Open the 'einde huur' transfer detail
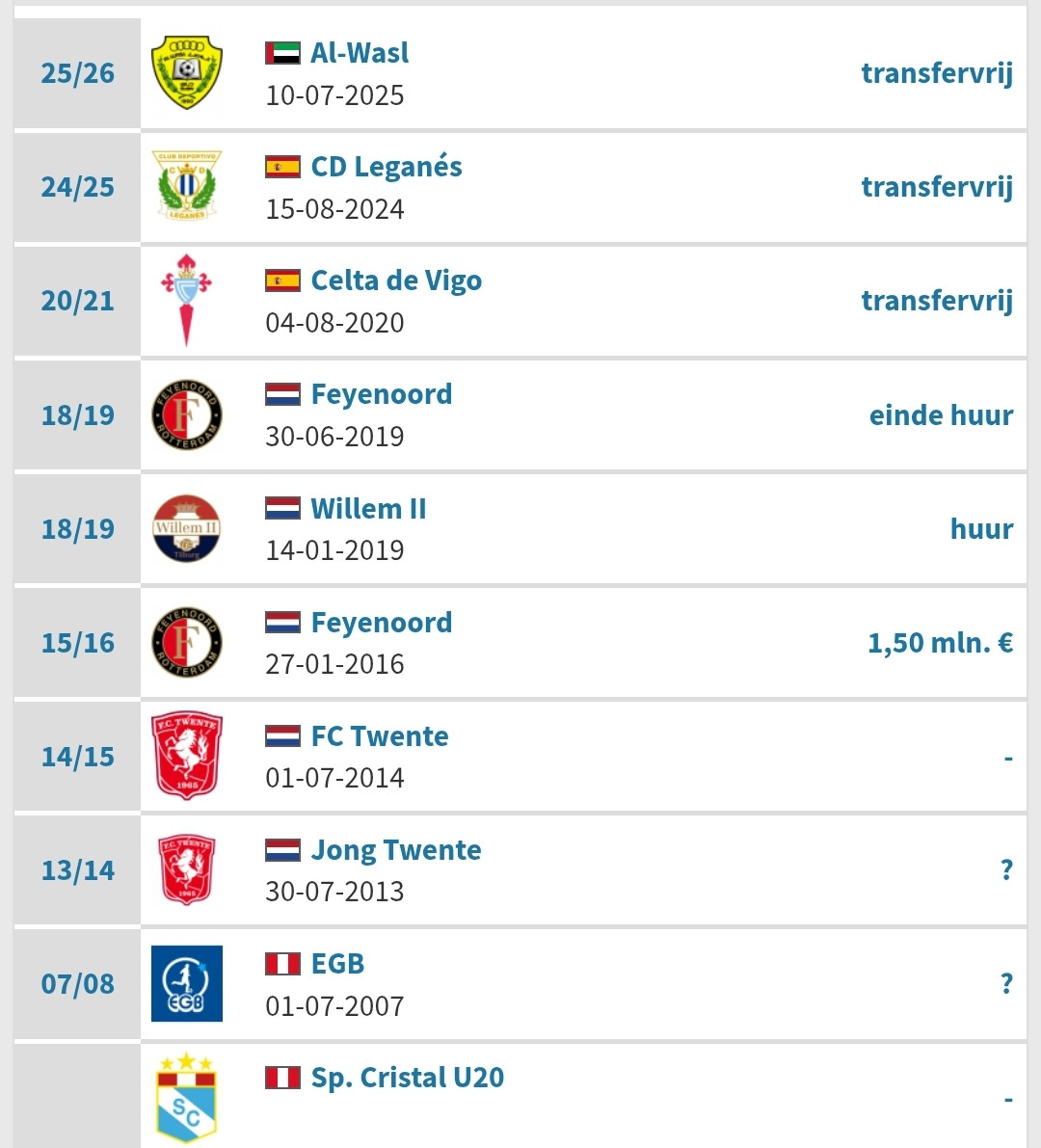Viewport: 1041px width, 1148px height. pyautogui.click(x=942, y=415)
